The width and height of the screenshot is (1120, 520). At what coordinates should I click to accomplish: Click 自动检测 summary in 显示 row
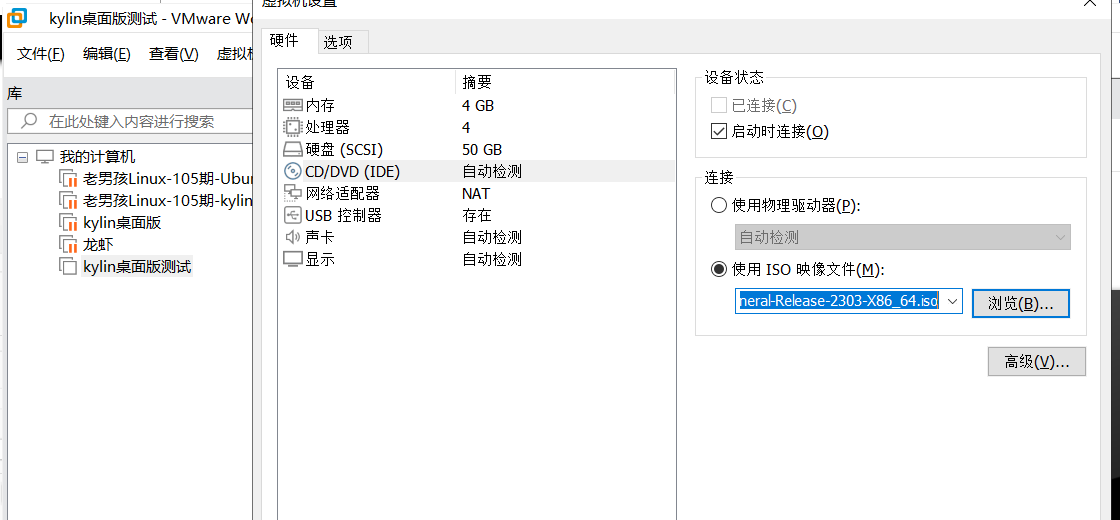[491, 259]
